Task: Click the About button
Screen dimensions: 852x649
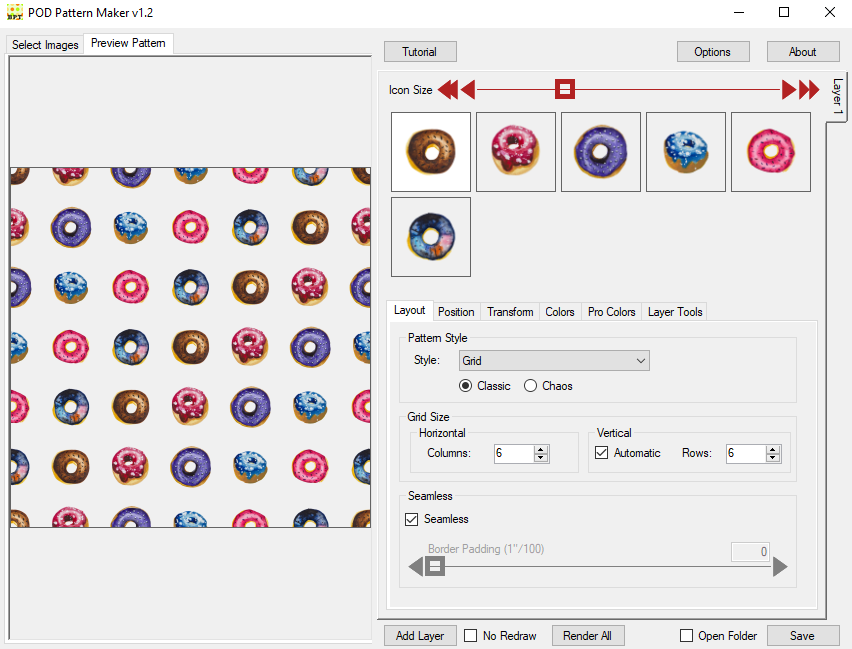Action: [803, 52]
